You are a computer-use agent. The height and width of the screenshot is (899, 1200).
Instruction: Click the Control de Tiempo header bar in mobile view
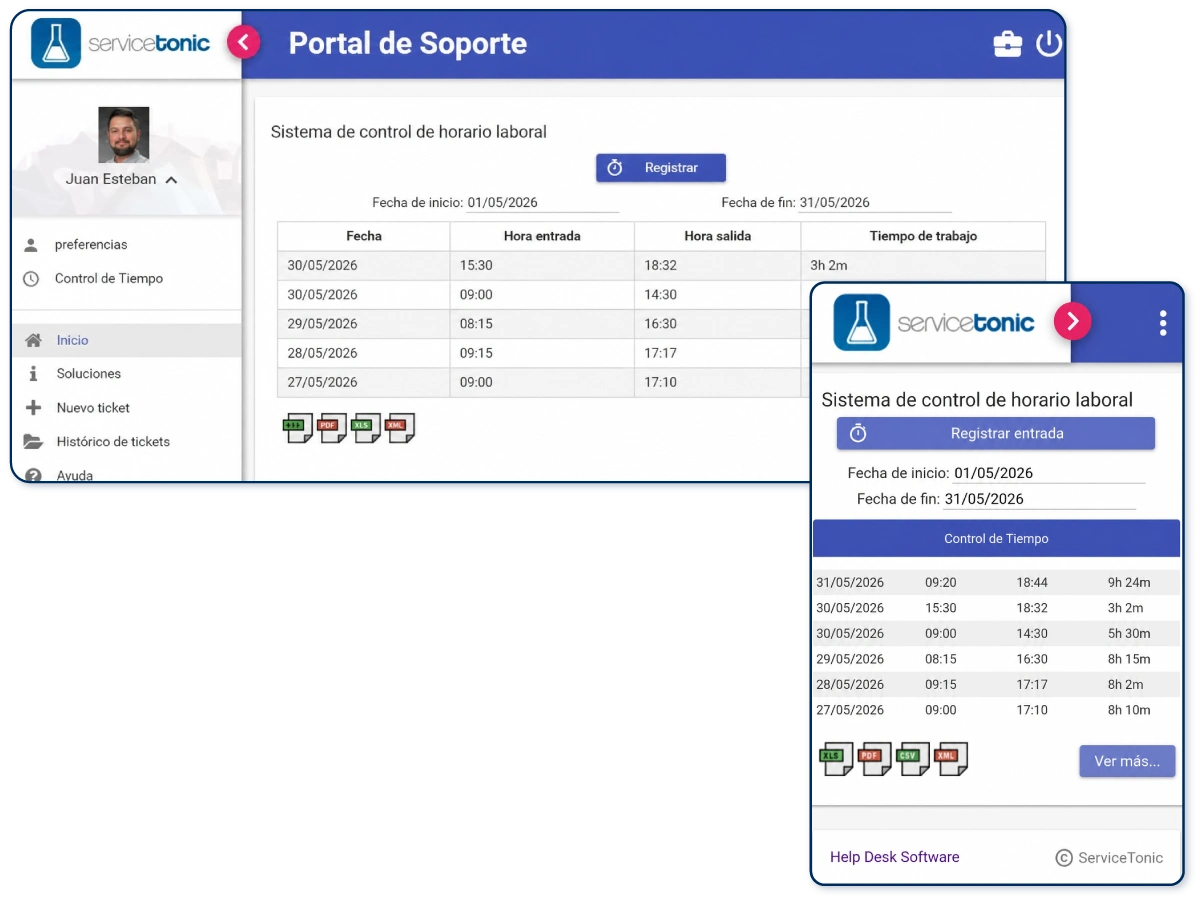pyautogui.click(x=996, y=539)
